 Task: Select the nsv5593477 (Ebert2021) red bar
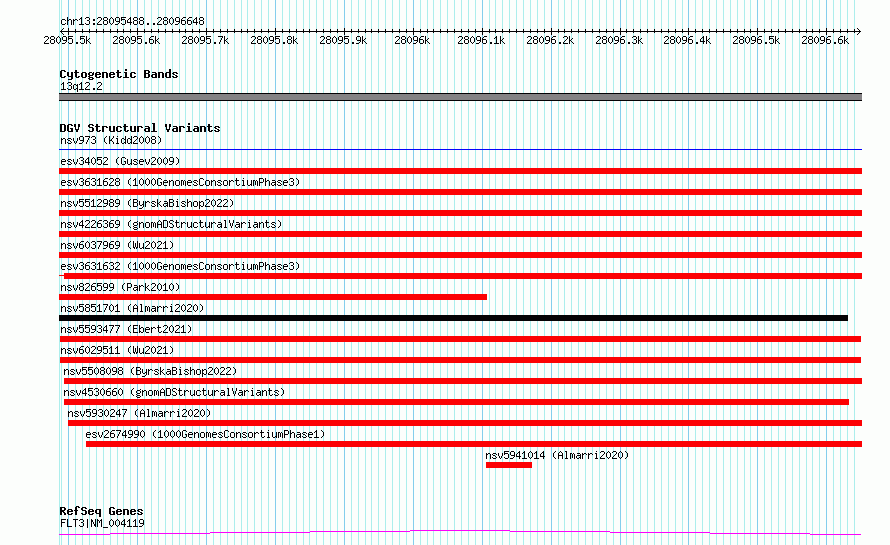(x=460, y=339)
